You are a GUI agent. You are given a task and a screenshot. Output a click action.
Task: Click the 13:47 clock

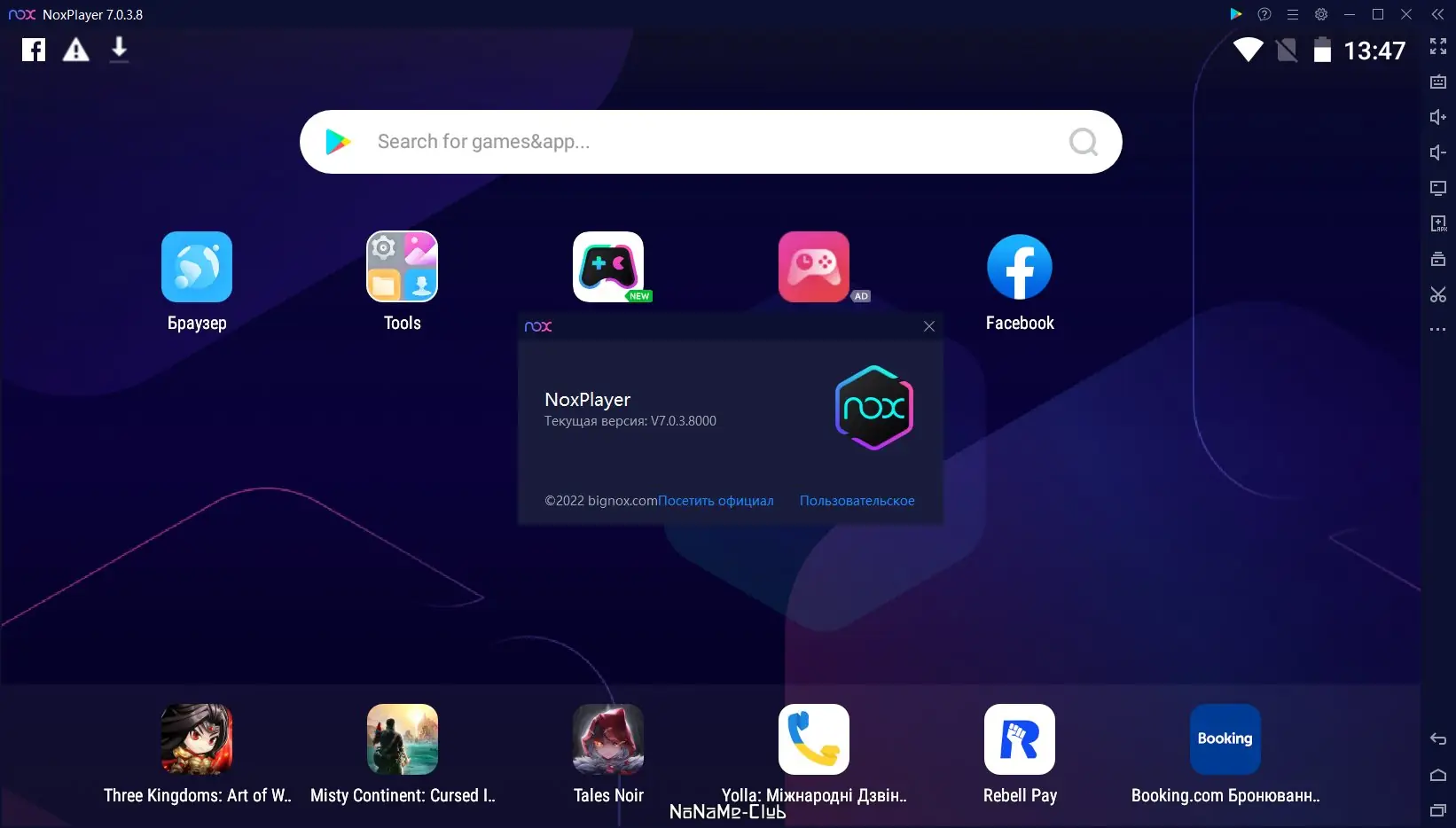pyautogui.click(x=1374, y=51)
